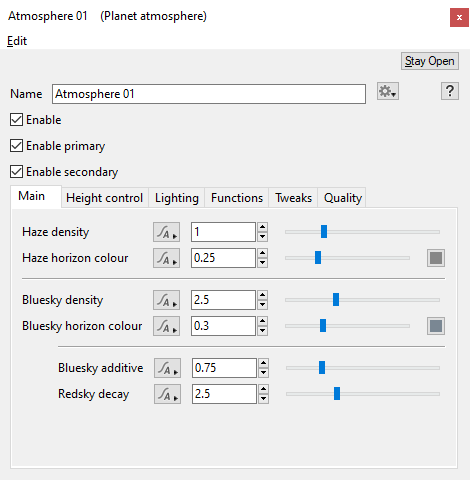Switch to the Height control tab
The width and height of the screenshot is (470, 480).
tap(105, 198)
